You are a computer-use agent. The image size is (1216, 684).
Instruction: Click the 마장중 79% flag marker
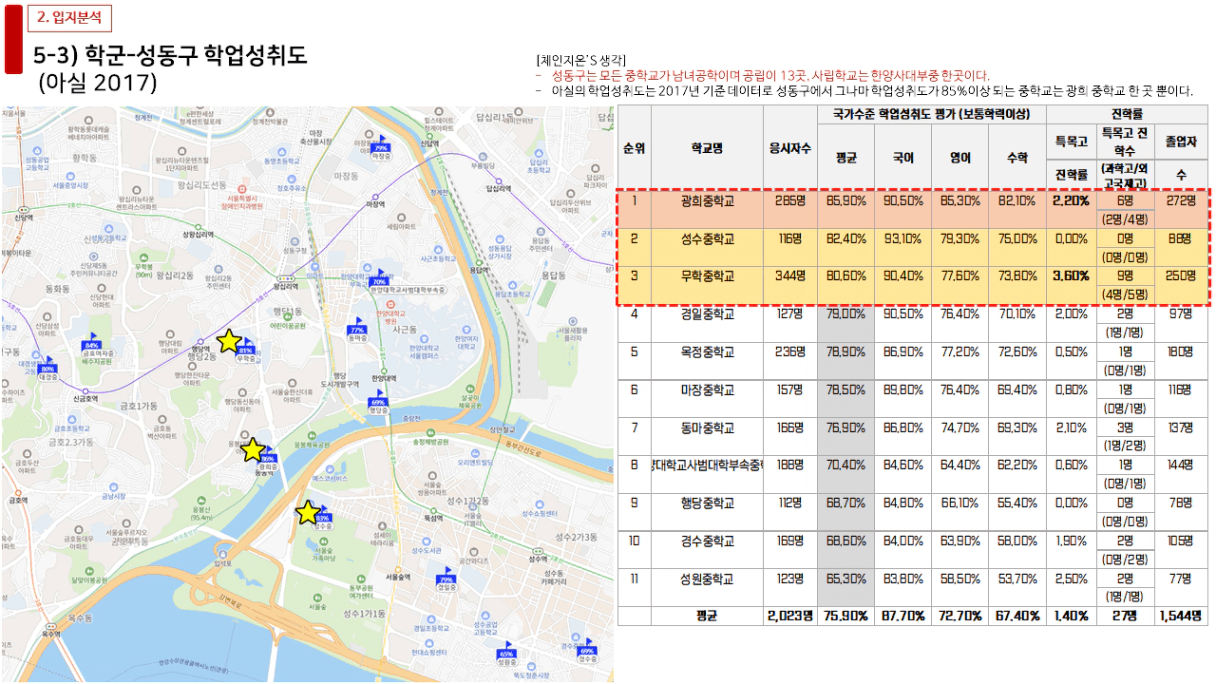tap(379, 146)
